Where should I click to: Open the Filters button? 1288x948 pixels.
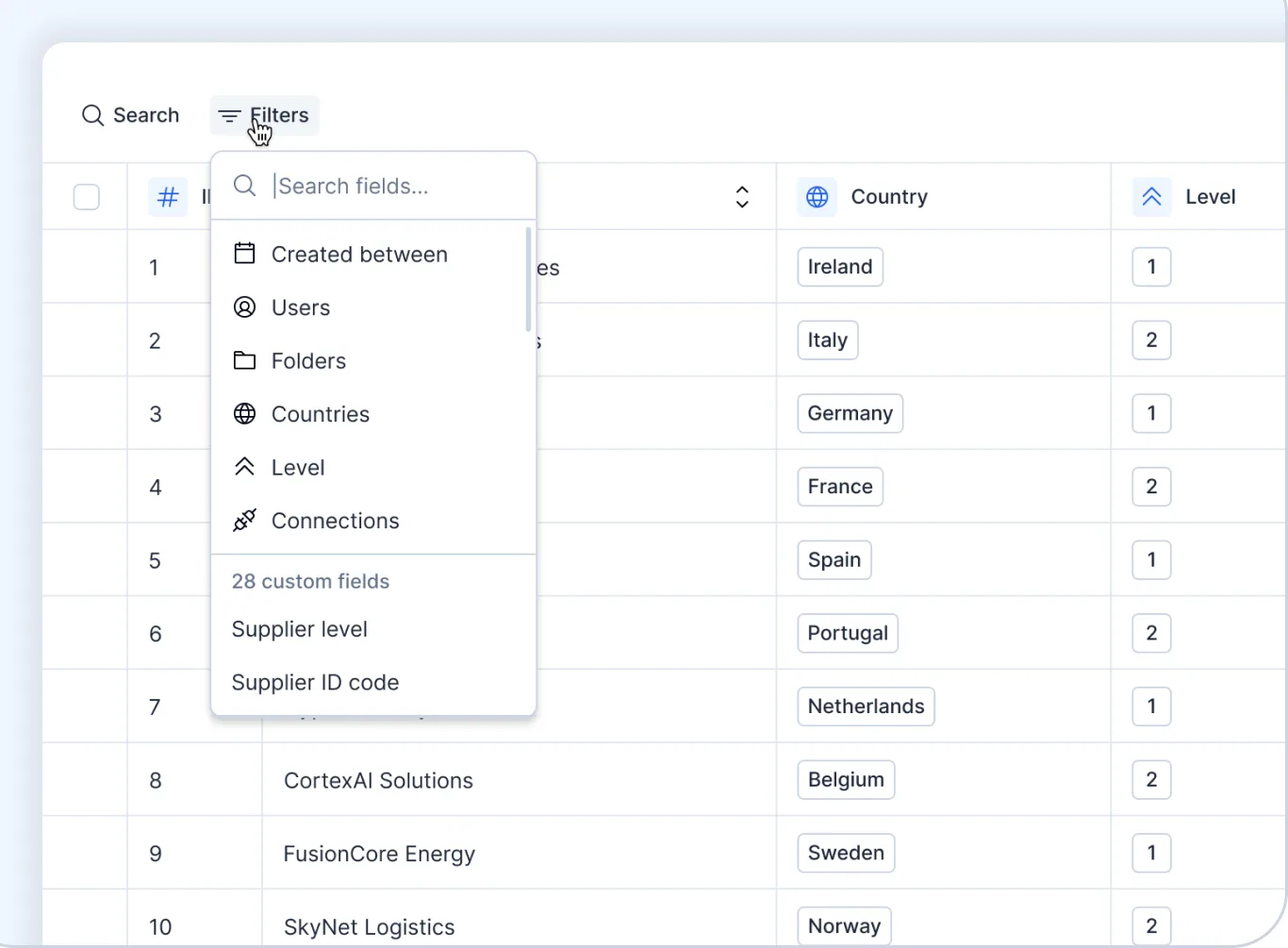264,116
